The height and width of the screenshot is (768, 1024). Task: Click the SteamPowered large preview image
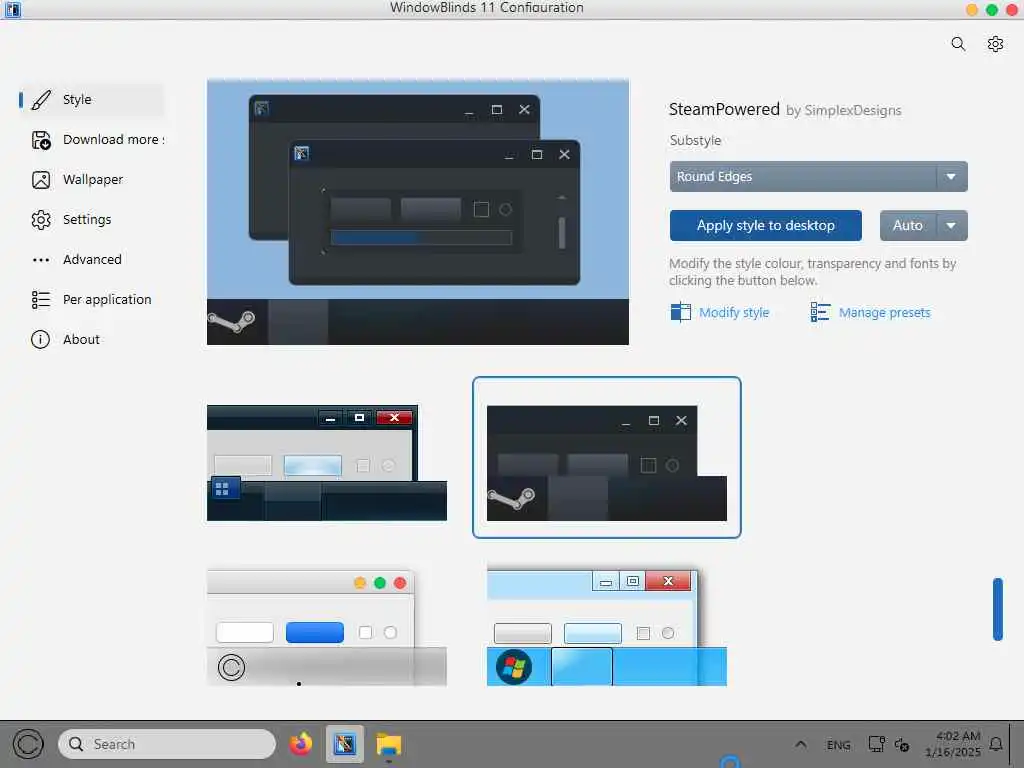coord(418,212)
